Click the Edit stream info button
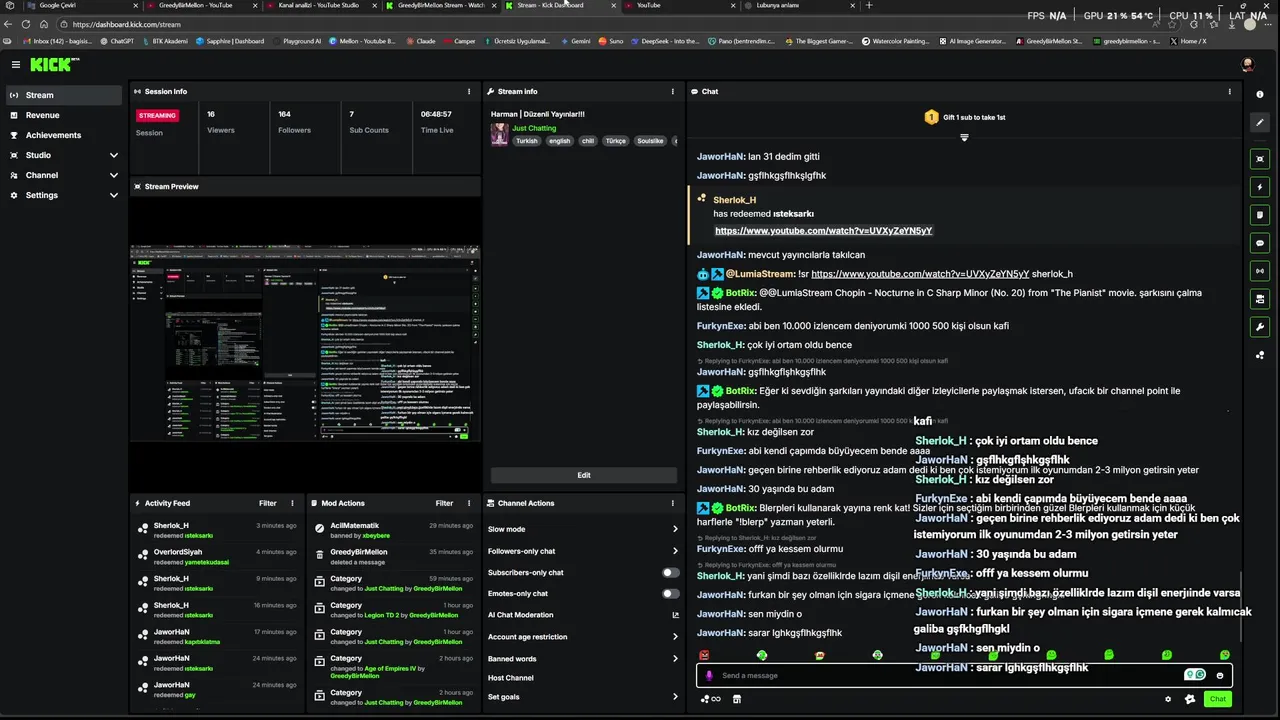This screenshot has width=1280, height=720. [x=584, y=475]
